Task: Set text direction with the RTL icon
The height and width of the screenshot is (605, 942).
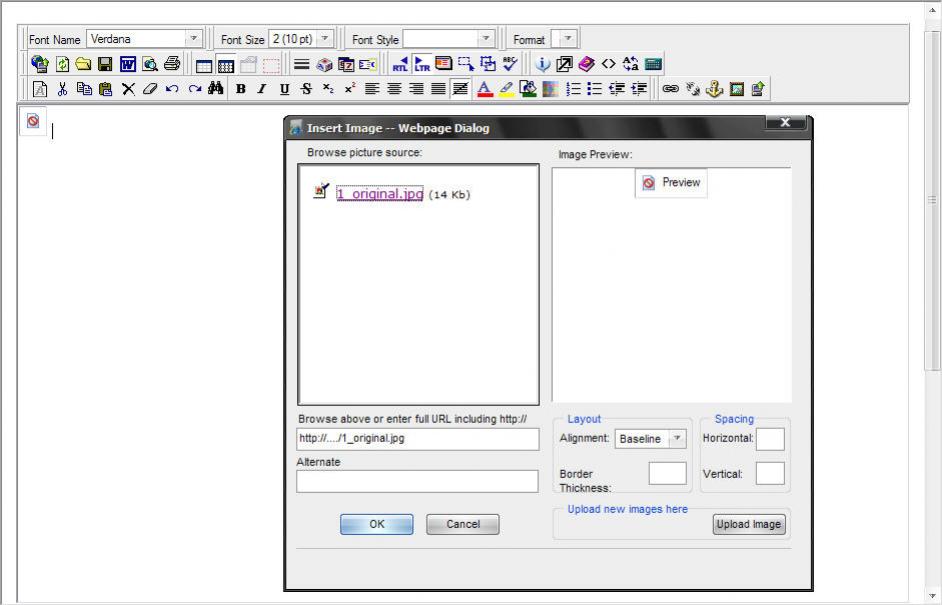Action: pyautogui.click(x=400, y=64)
